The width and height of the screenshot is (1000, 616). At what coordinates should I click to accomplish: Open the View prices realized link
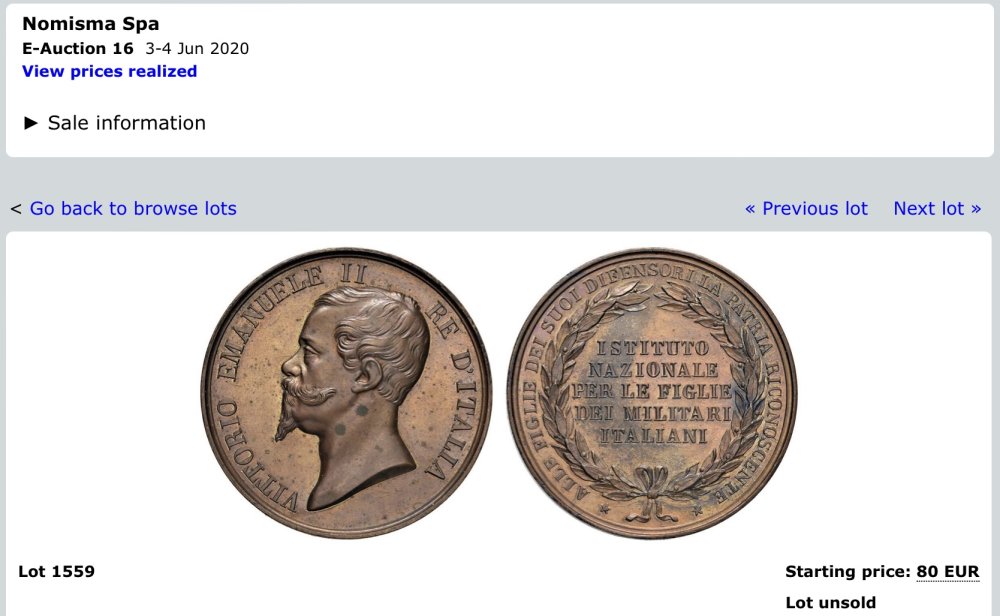pyautogui.click(x=109, y=71)
